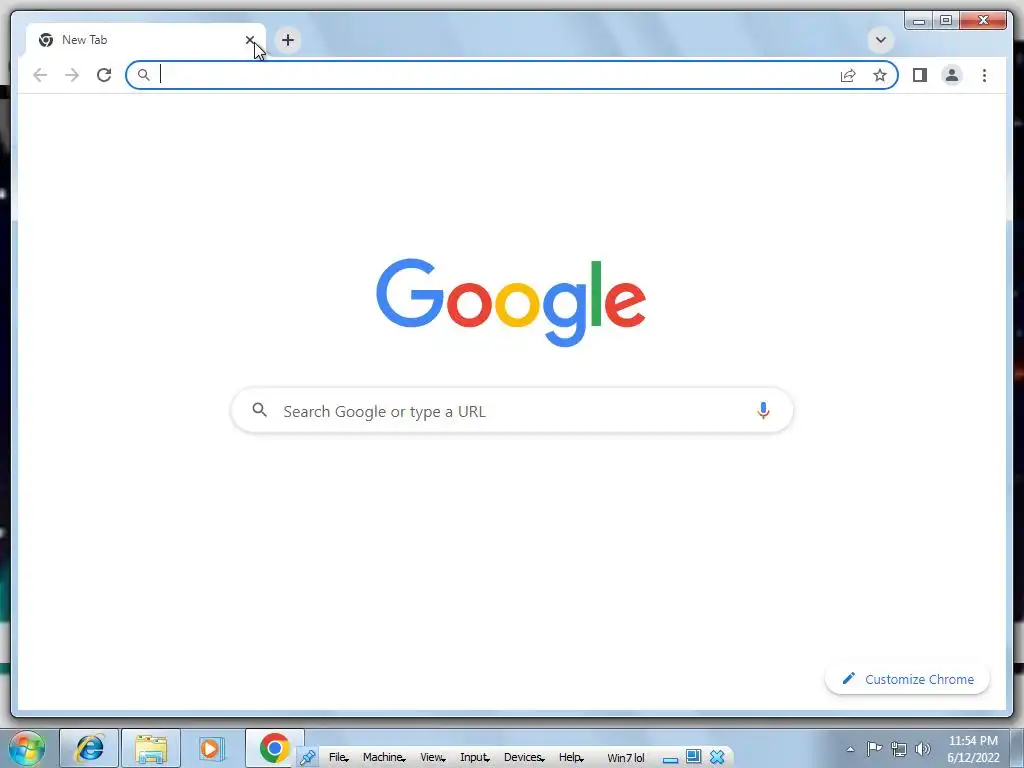1024x768 pixels.
Task: Reload the current page
Action: 104,75
